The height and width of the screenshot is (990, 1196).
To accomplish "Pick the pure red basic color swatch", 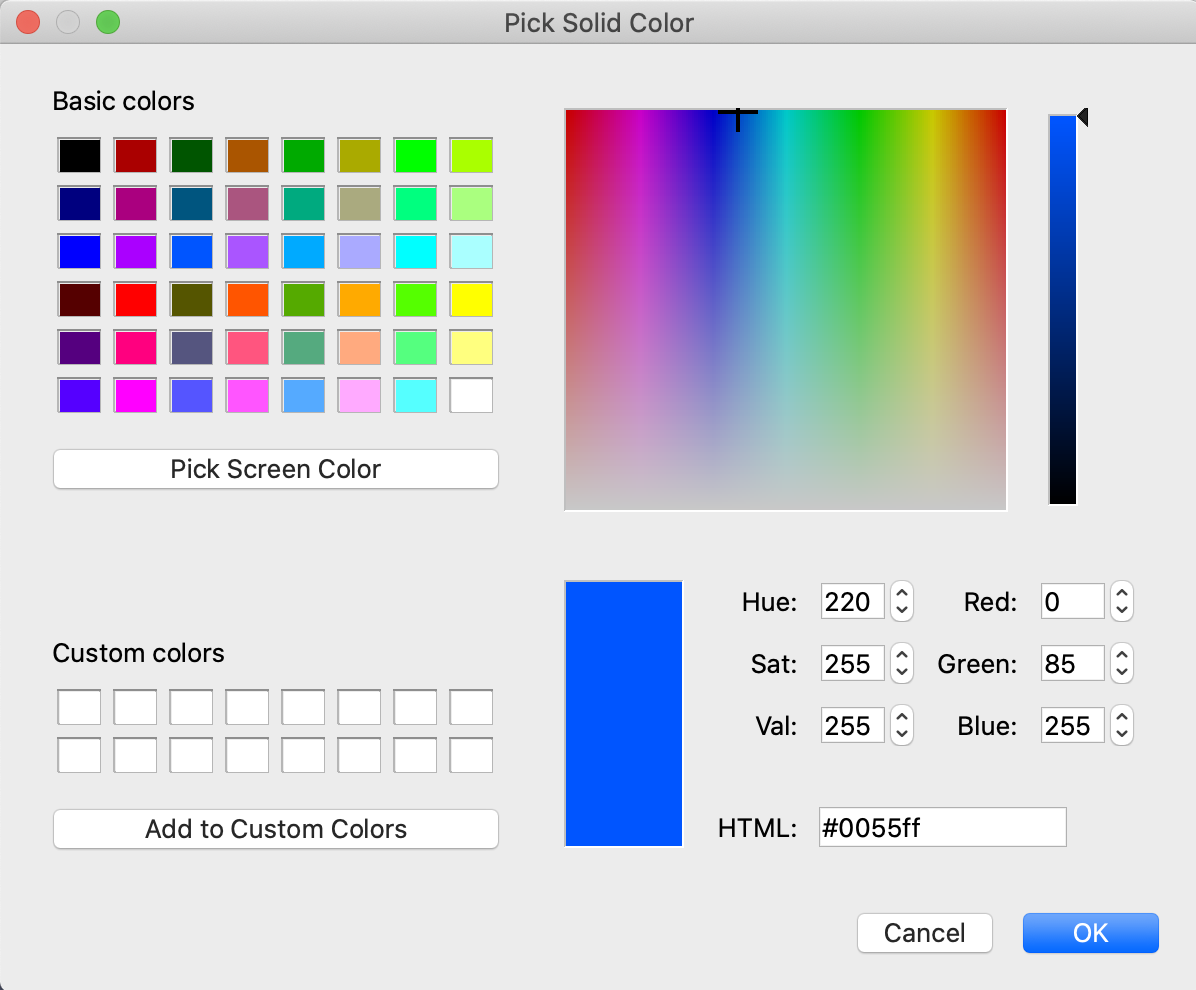I will tap(135, 300).
